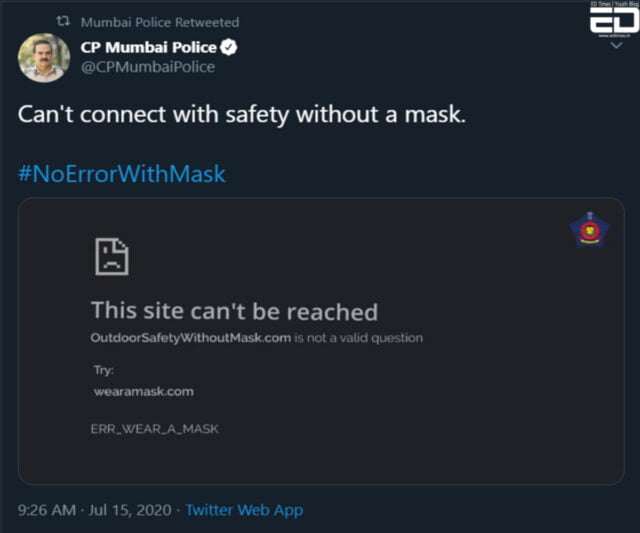Click the ED Times logo watermark

pos(611,21)
